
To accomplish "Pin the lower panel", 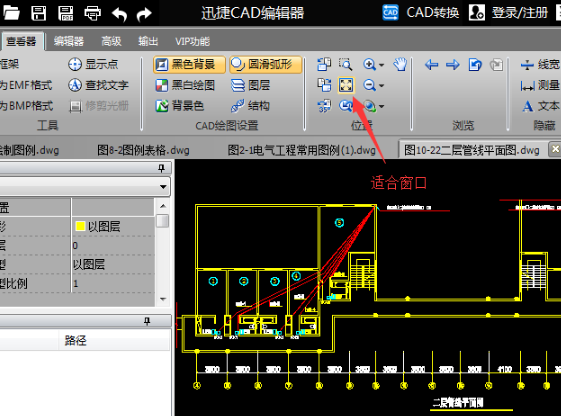I will coord(147,321).
